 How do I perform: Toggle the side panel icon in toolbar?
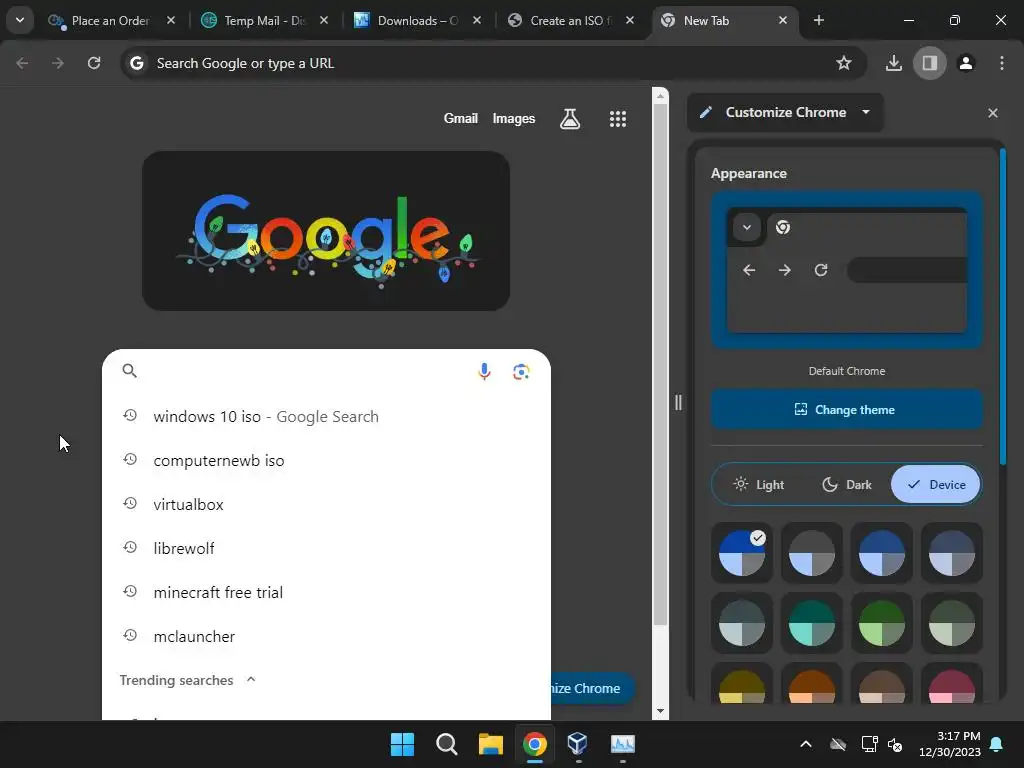(x=929, y=63)
